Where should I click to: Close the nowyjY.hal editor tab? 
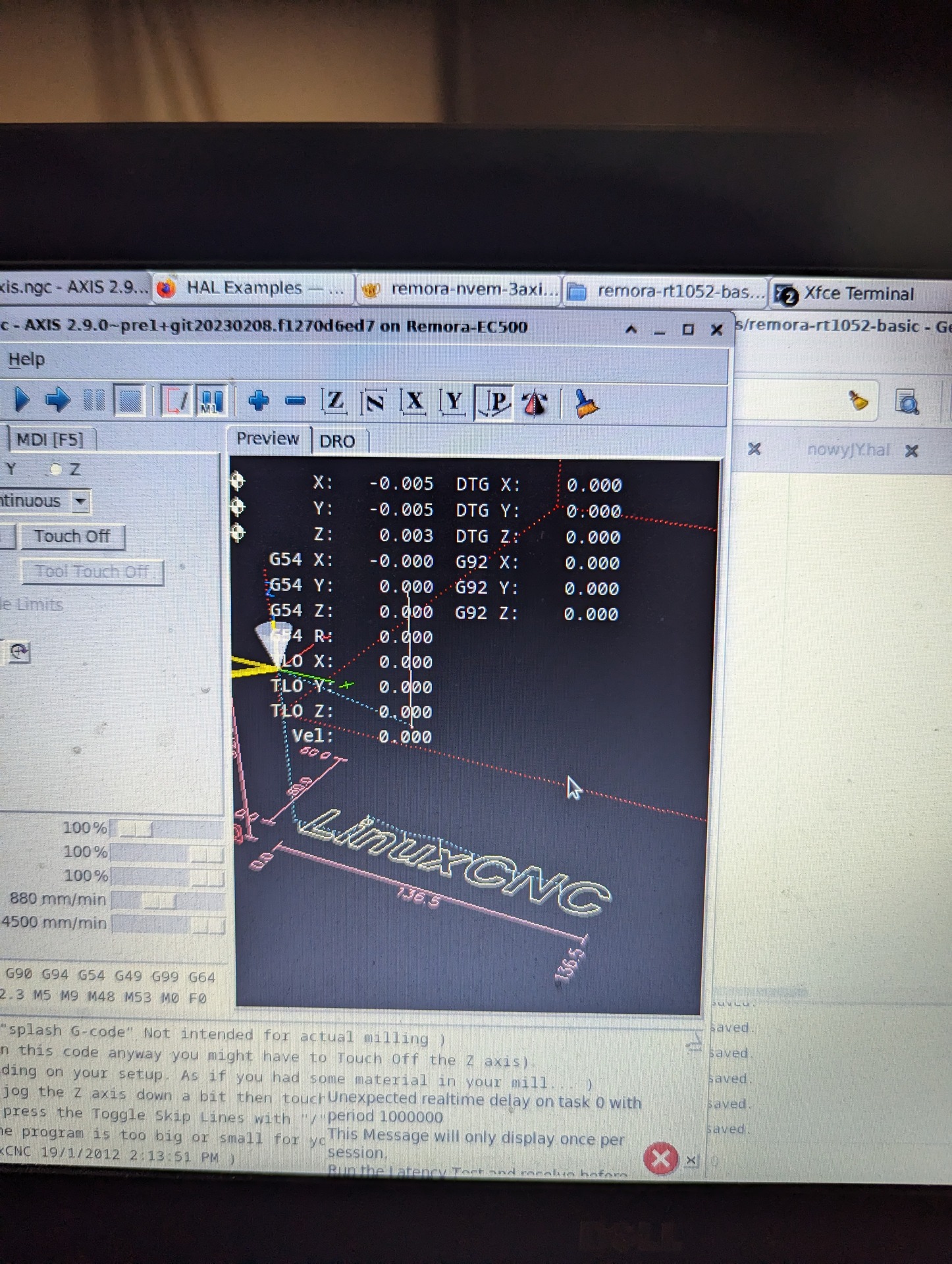point(911,451)
